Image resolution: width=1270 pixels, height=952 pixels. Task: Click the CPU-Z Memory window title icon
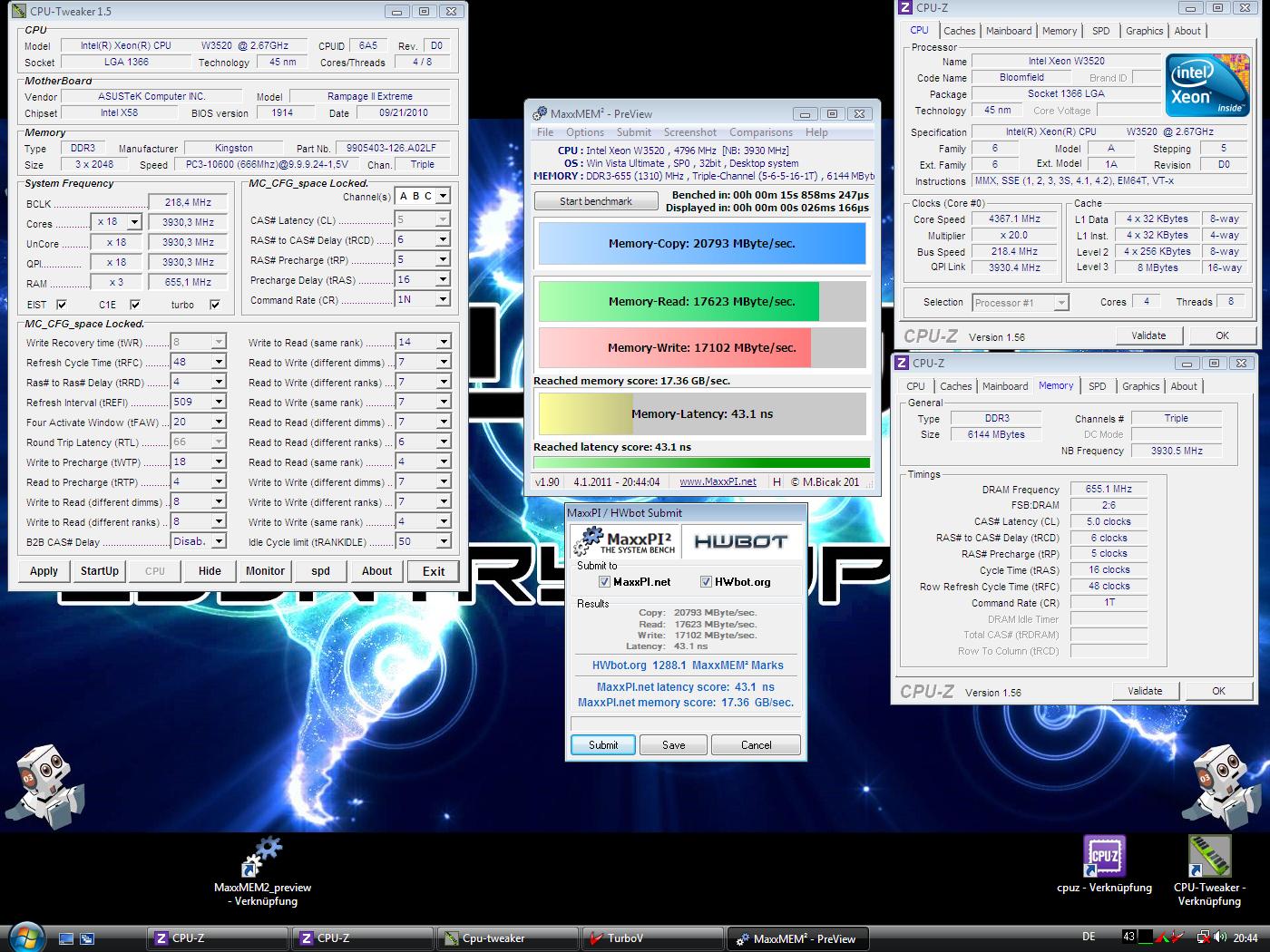point(901,363)
